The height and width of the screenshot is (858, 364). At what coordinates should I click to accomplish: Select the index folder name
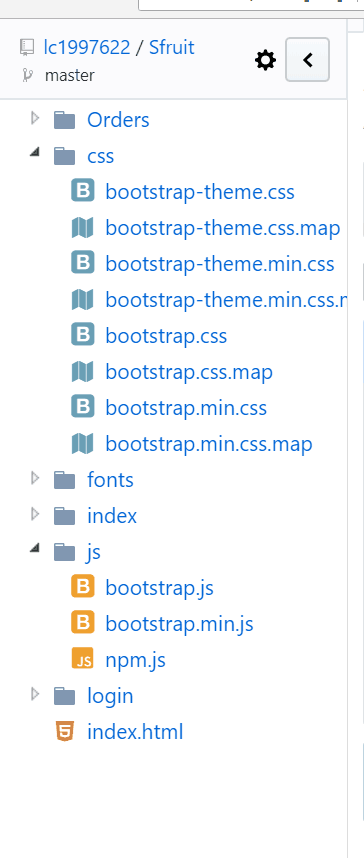tap(112, 516)
